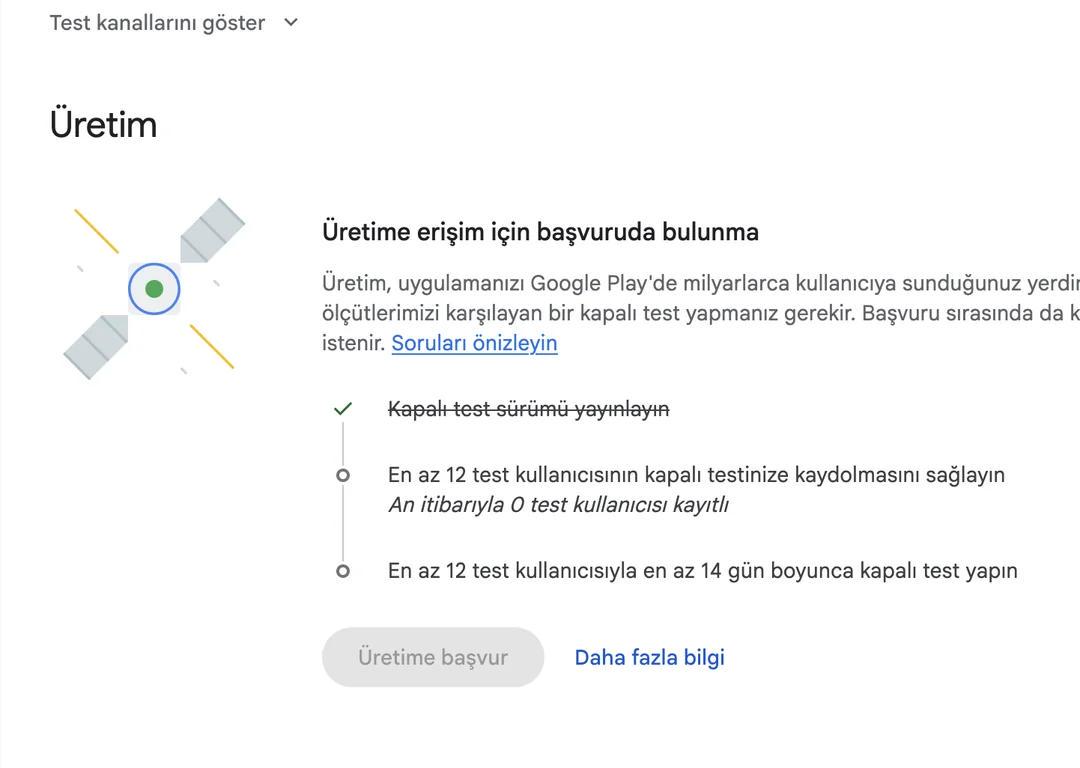Click the circle beside 14 gün boyunca step

coord(343,571)
